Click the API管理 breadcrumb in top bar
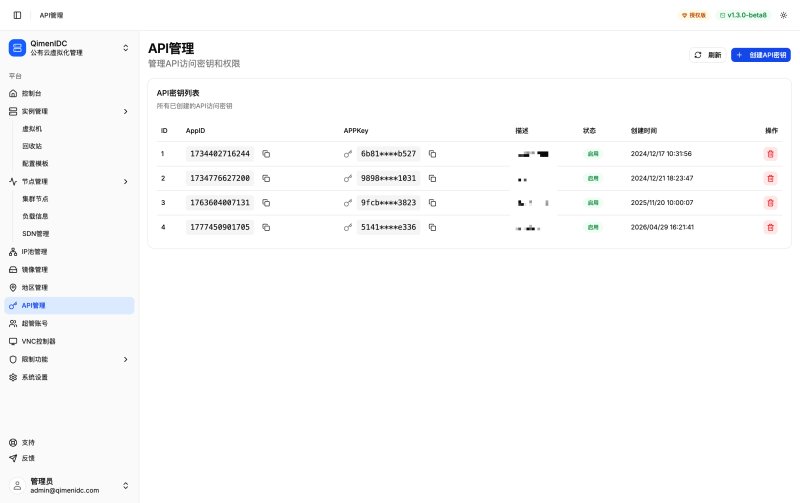Viewport: 800px width, 503px height. [52, 15]
